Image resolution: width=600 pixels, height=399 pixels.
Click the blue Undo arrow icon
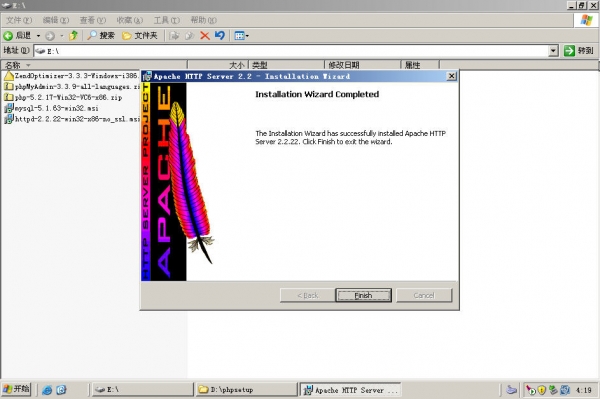click(220, 36)
